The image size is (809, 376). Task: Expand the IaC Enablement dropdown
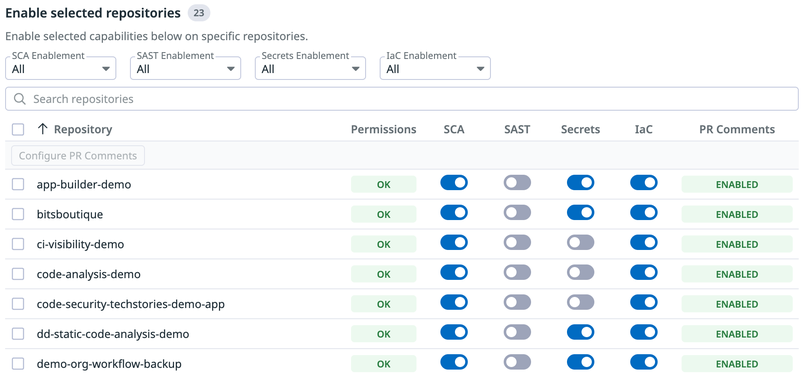(435, 68)
